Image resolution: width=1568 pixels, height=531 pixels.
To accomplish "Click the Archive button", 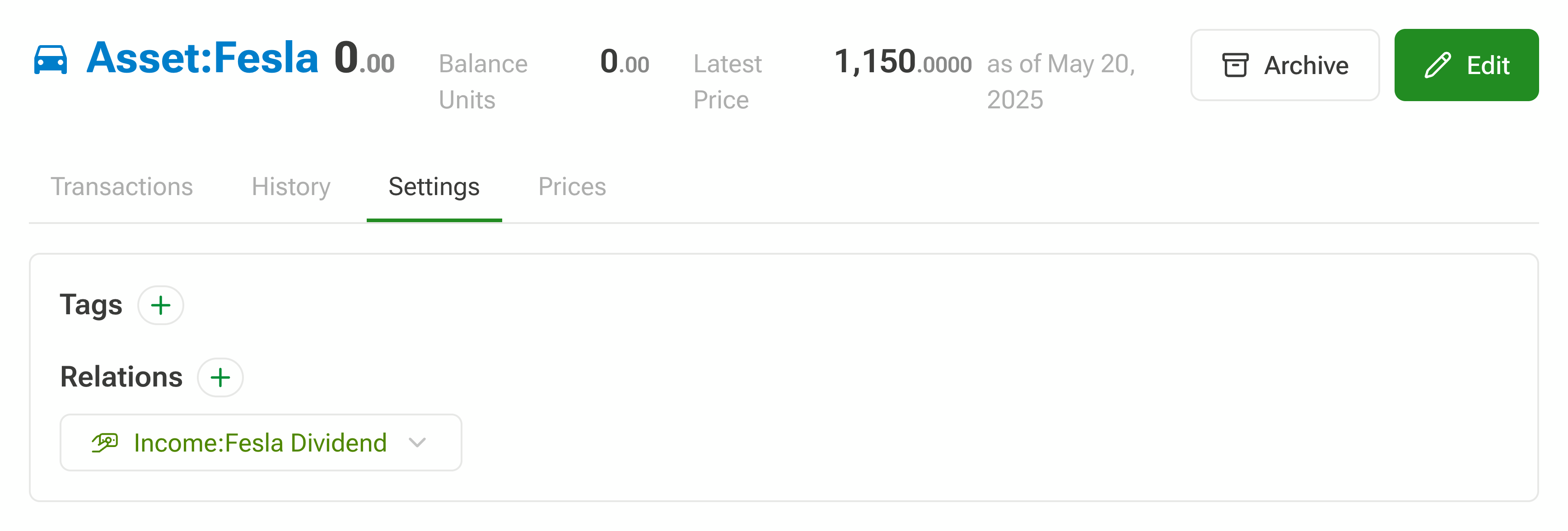I will tap(1285, 65).
